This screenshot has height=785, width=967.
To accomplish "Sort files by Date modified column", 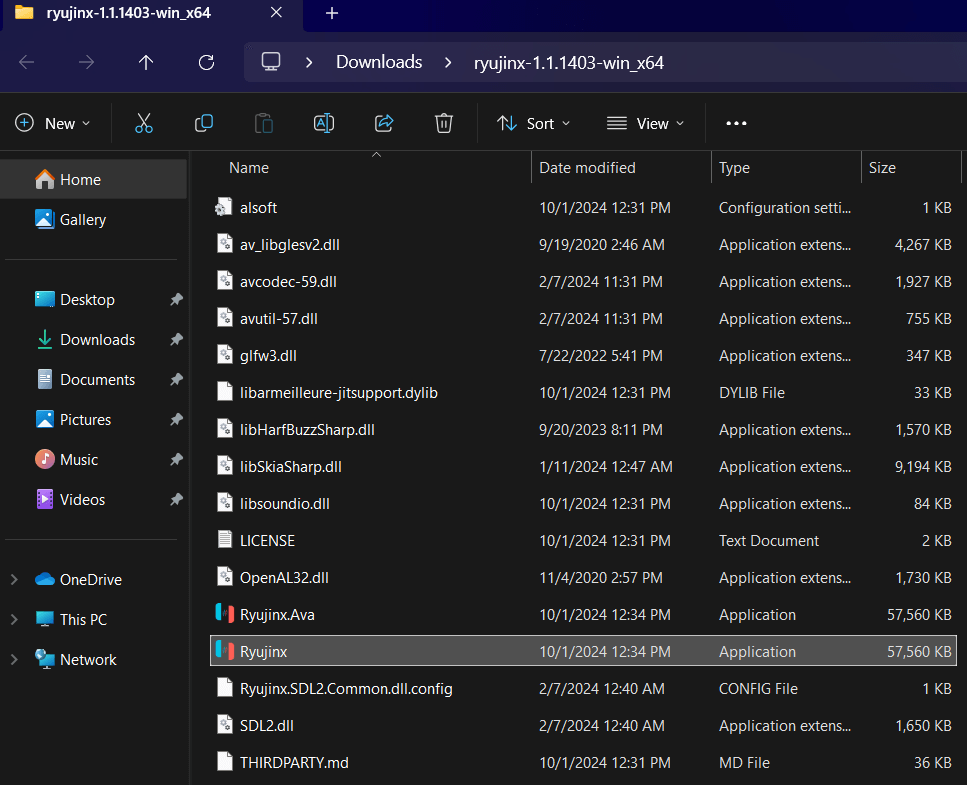I will click(x=587, y=168).
